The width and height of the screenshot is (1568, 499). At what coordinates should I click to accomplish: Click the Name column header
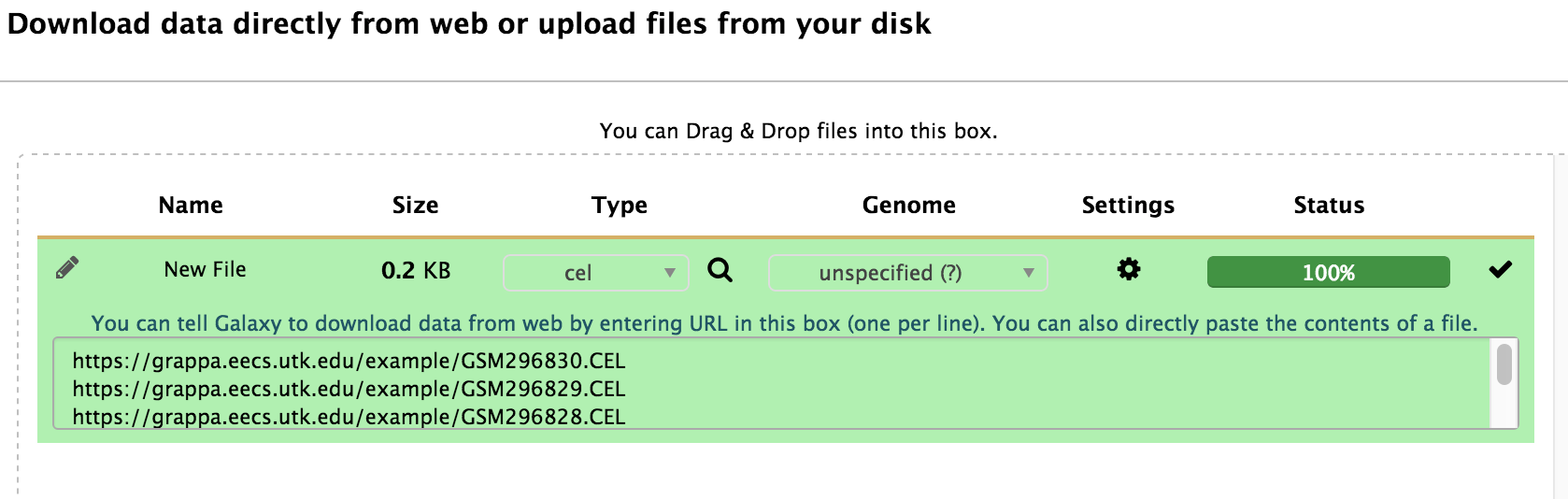[x=191, y=206]
